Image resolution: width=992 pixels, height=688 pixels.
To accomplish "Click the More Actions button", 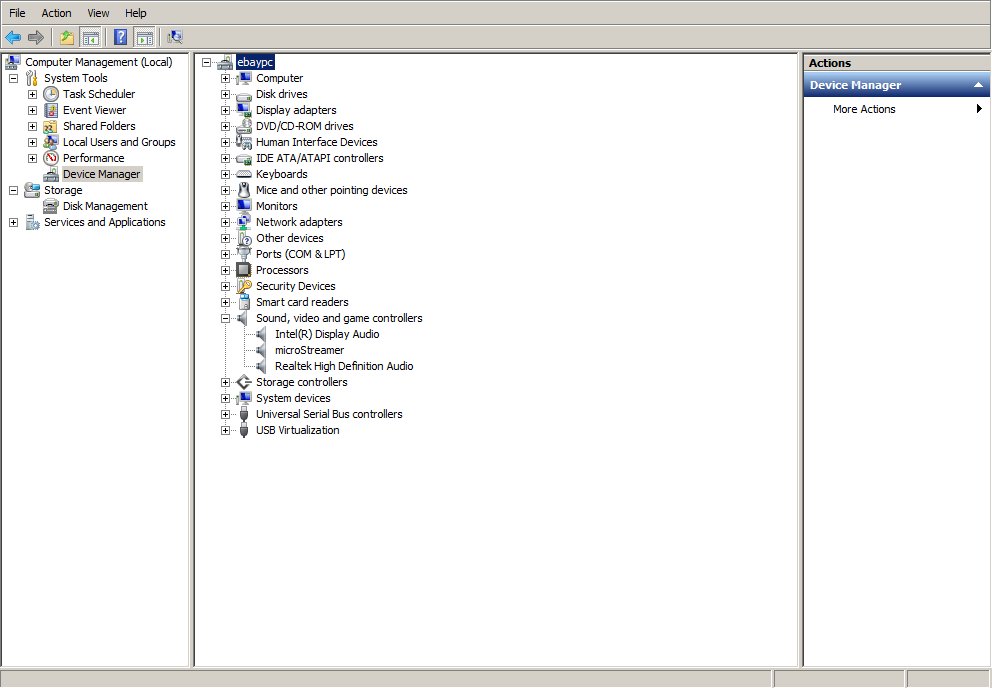I will click(864, 109).
